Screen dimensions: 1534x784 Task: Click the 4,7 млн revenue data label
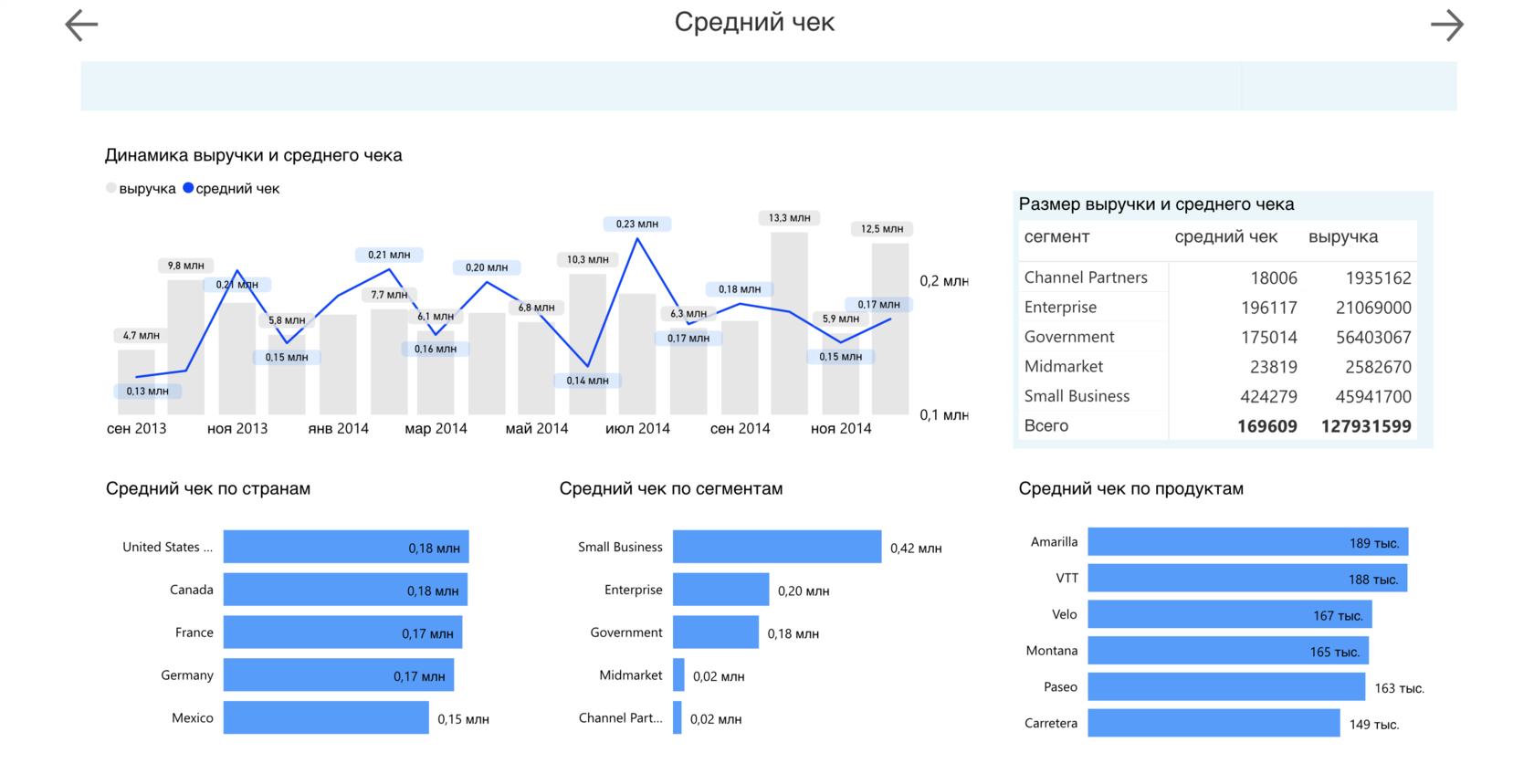[x=142, y=336]
